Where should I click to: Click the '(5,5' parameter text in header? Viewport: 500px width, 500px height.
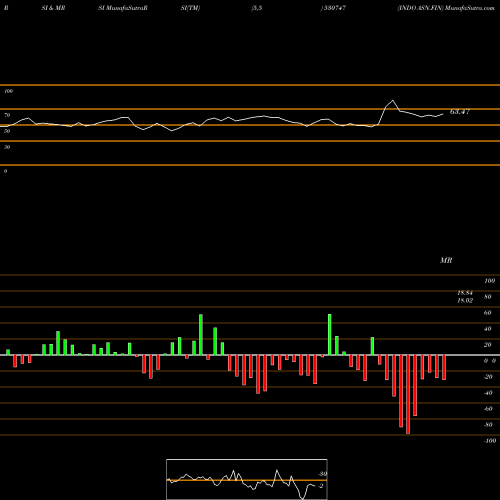pos(257,8)
